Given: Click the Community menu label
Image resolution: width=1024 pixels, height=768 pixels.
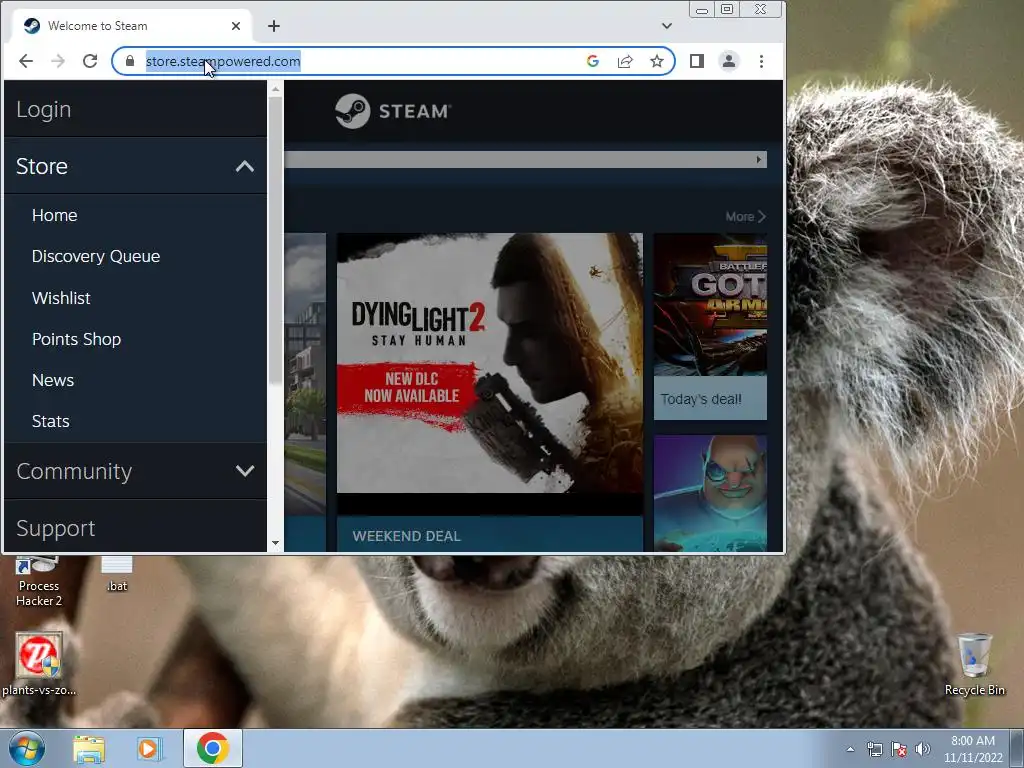Looking at the screenshot, I should tap(74, 471).
